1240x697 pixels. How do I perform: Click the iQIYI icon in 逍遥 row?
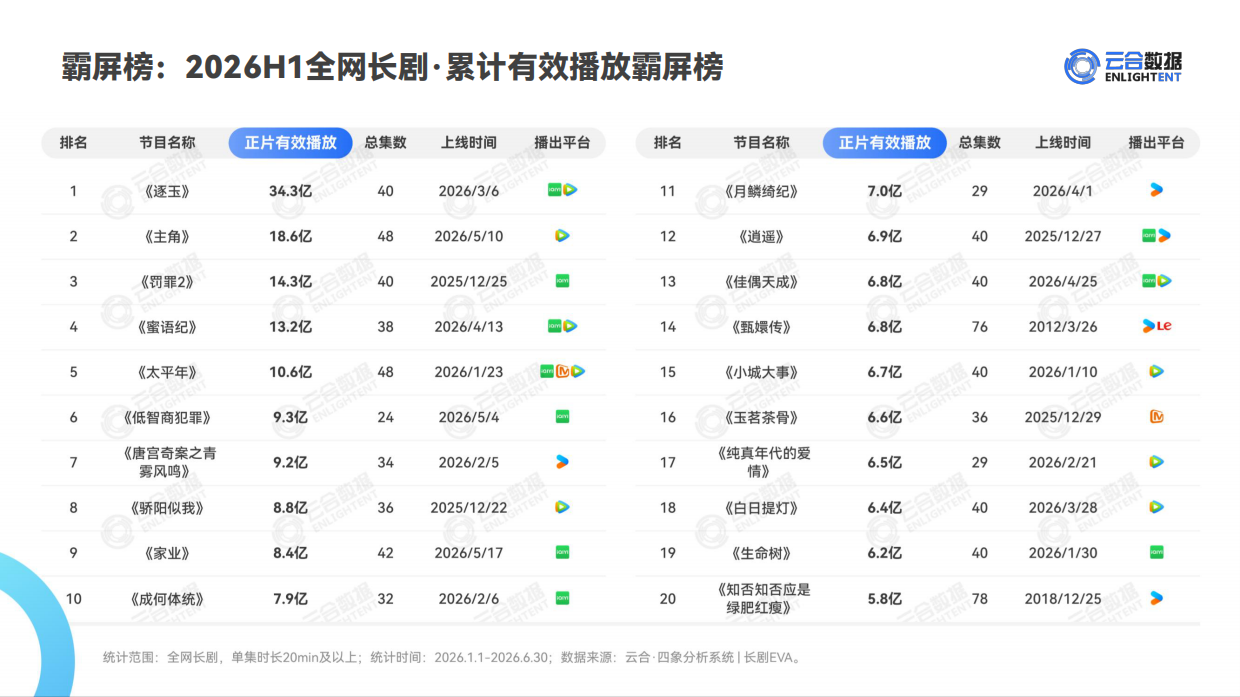tap(1149, 236)
